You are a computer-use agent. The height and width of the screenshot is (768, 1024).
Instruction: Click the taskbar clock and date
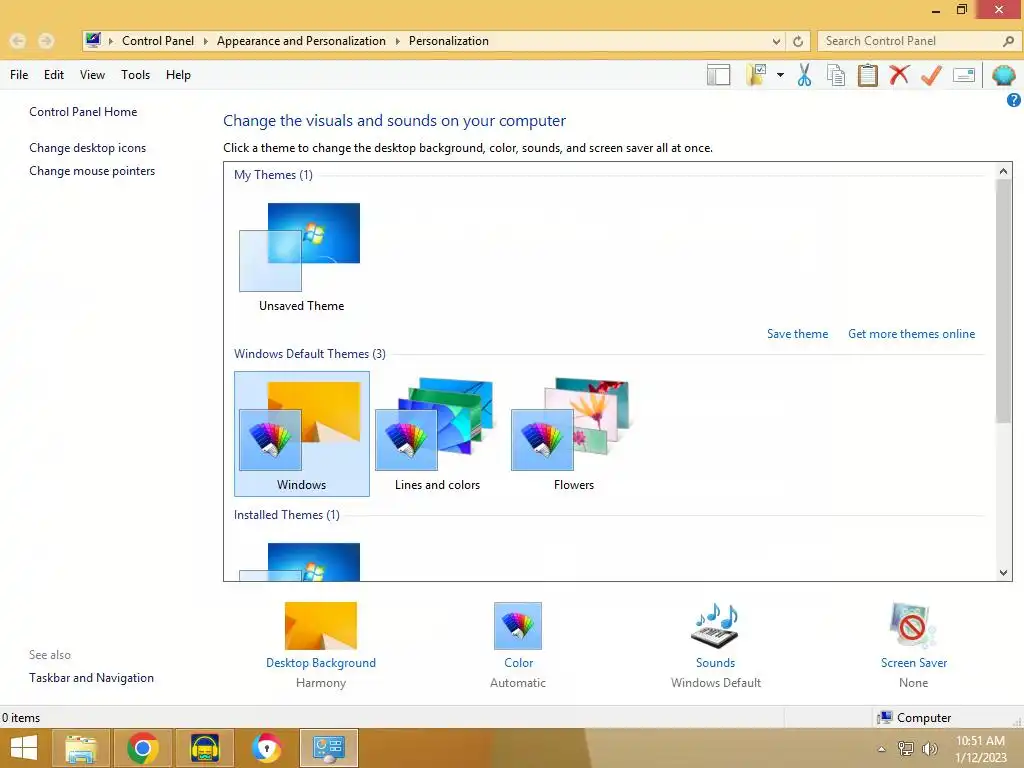coord(980,749)
